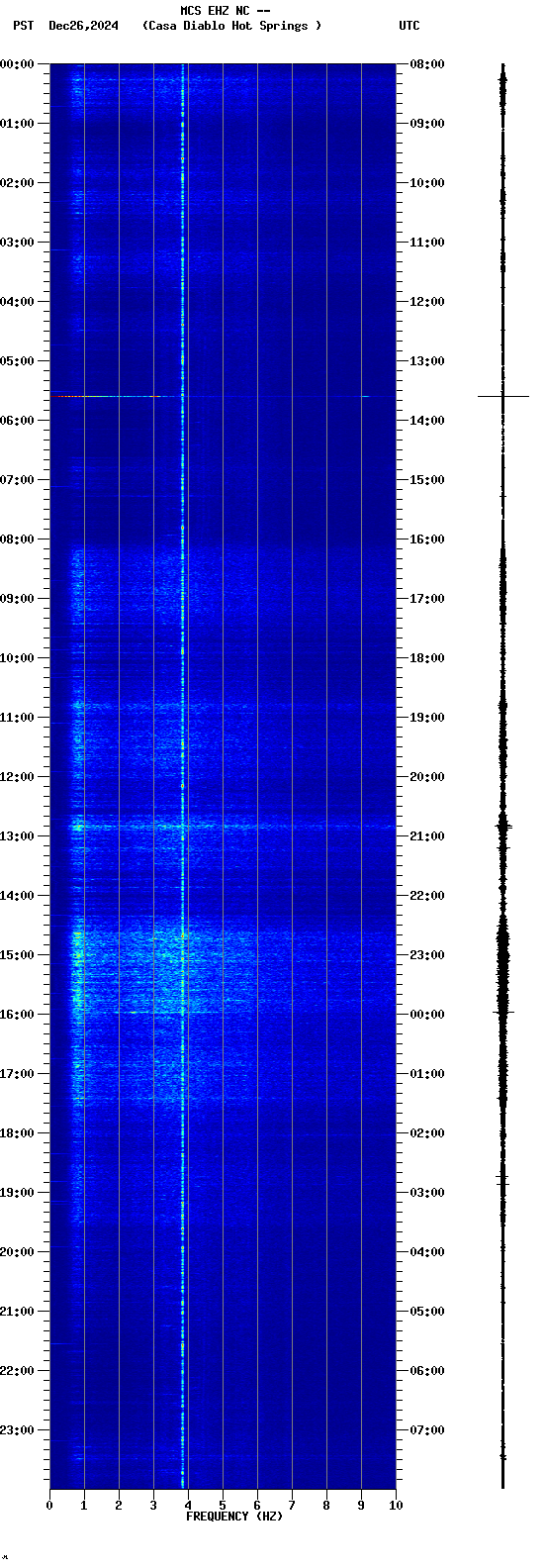Click the 10:00 label on the UTC axis
This screenshot has width=546, height=1568.
[426, 183]
